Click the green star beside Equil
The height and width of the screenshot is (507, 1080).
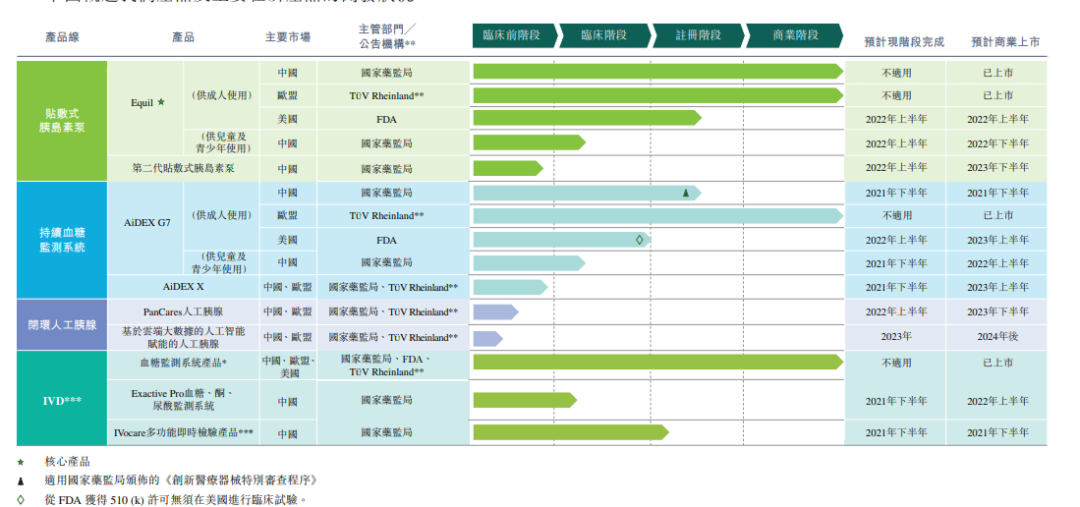160,102
